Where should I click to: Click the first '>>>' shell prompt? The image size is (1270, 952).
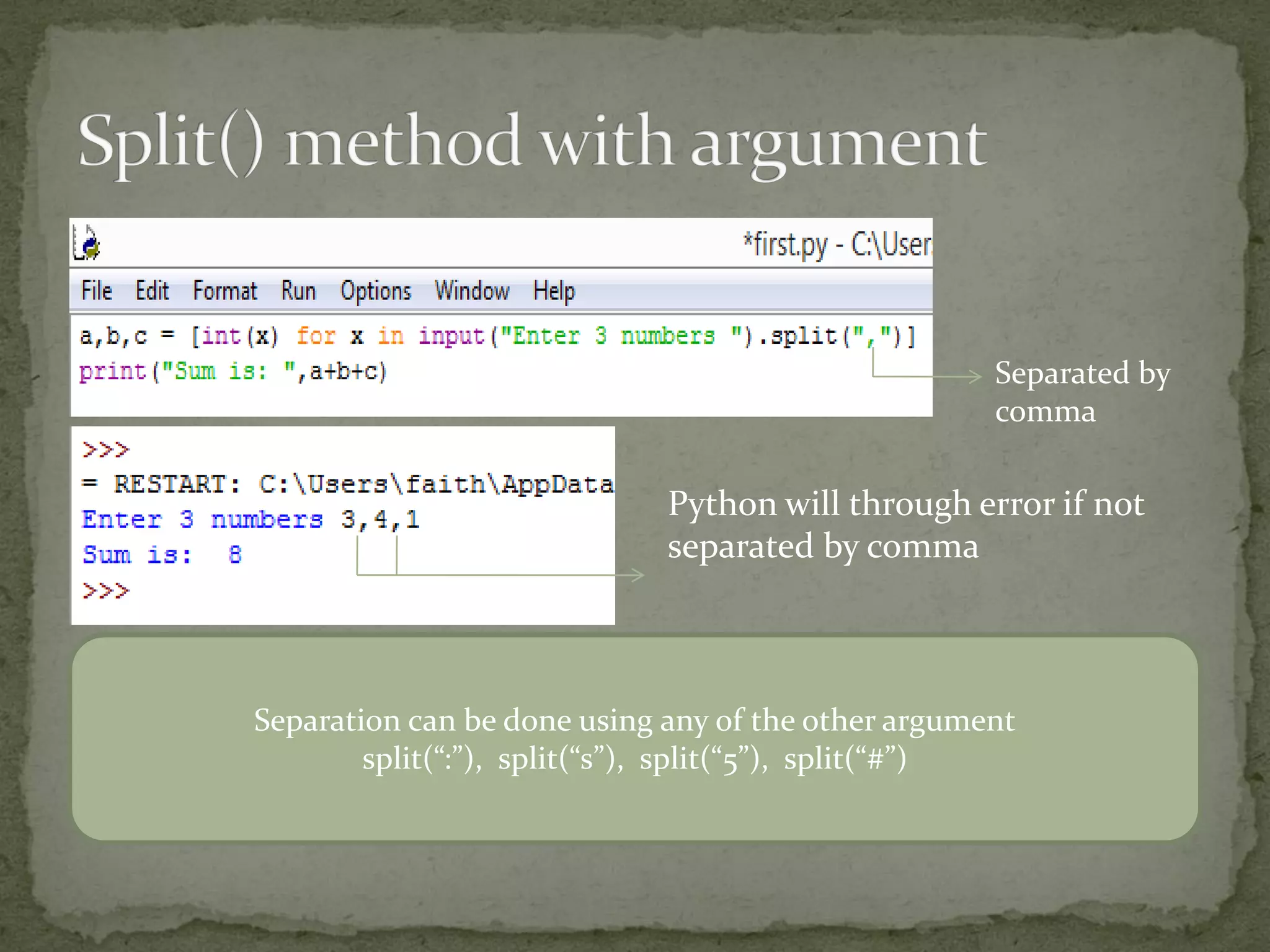(x=105, y=449)
